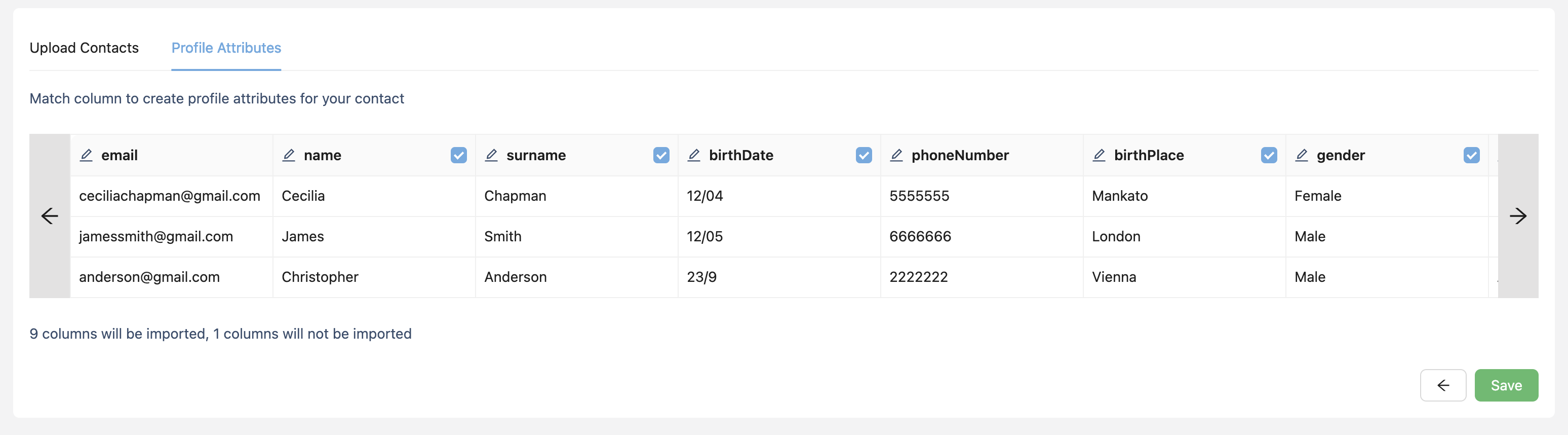
Task: Toggle the gender column checkbox
Action: (x=1471, y=155)
